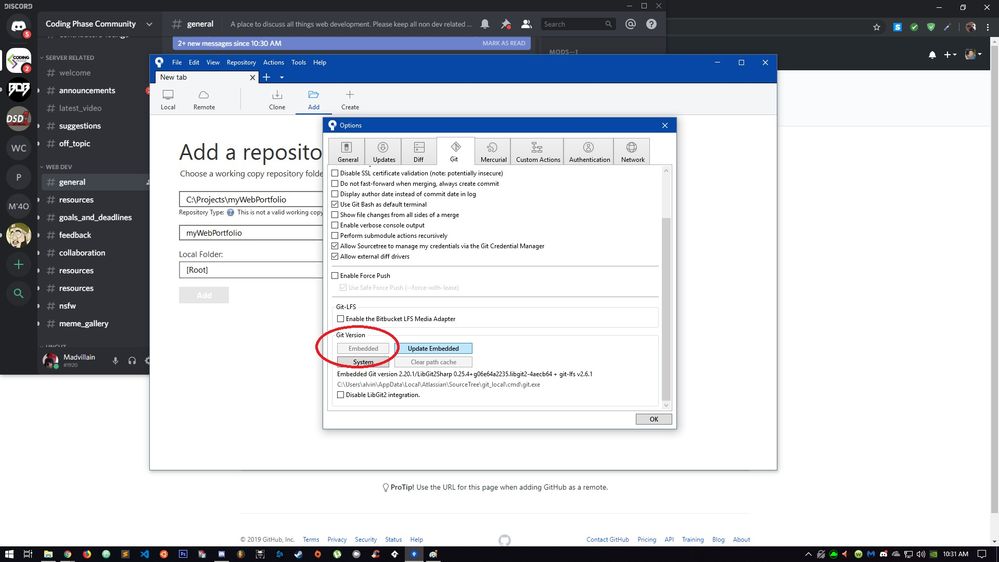999x562 pixels.
Task: Expand Coding Phase Community server dropdown
Action: [x=149, y=24]
